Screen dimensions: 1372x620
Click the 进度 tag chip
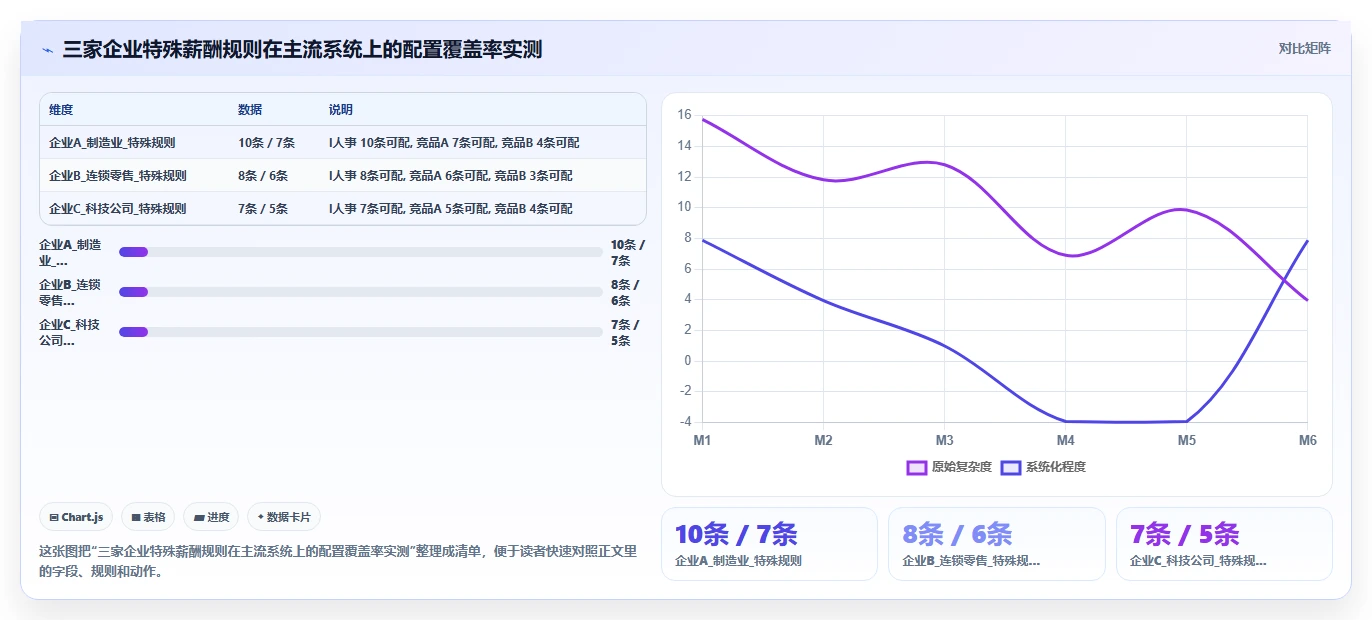211,517
